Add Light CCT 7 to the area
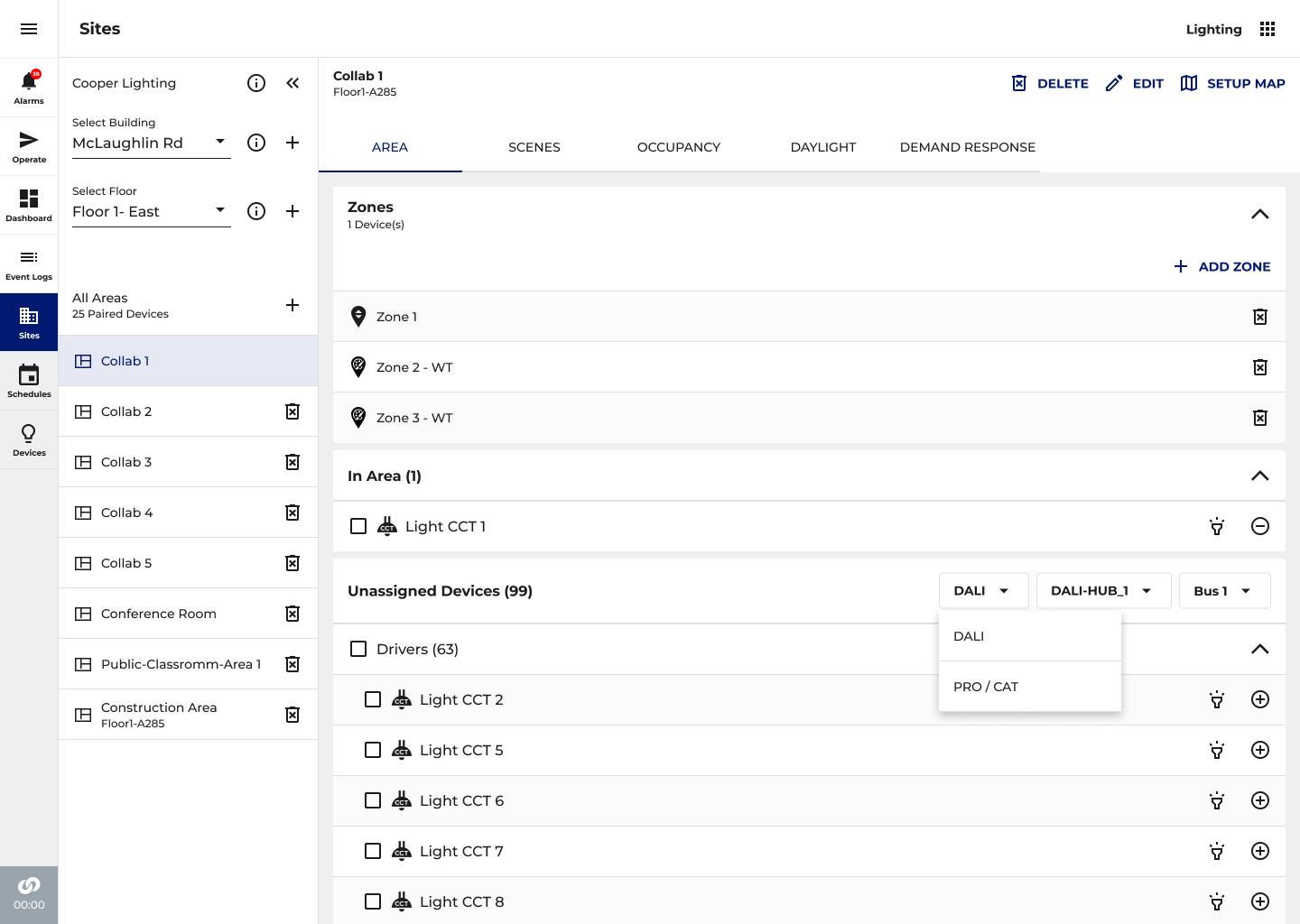Screen dimensions: 1300x924 pyautogui.click(x=1260, y=851)
